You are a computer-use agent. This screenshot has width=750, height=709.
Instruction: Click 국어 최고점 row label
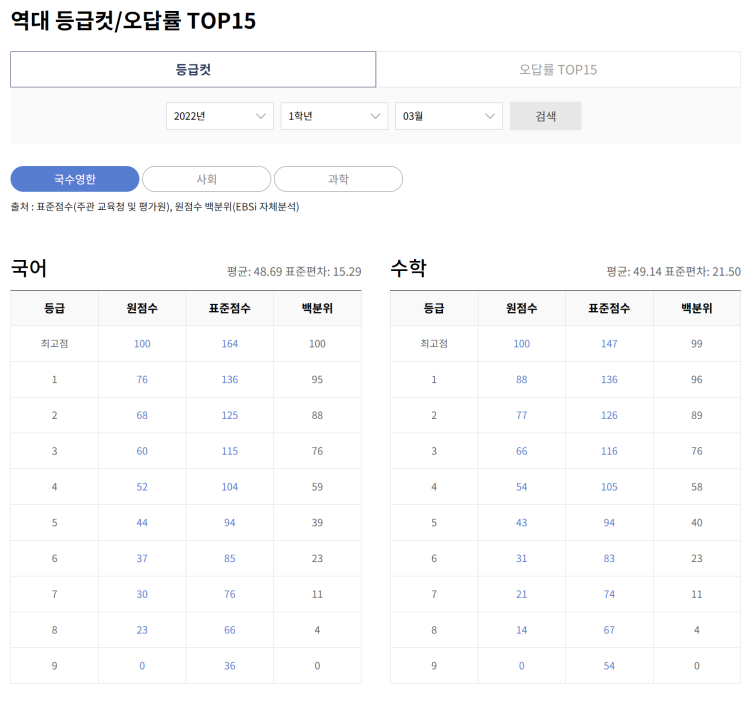(x=55, y=343)
